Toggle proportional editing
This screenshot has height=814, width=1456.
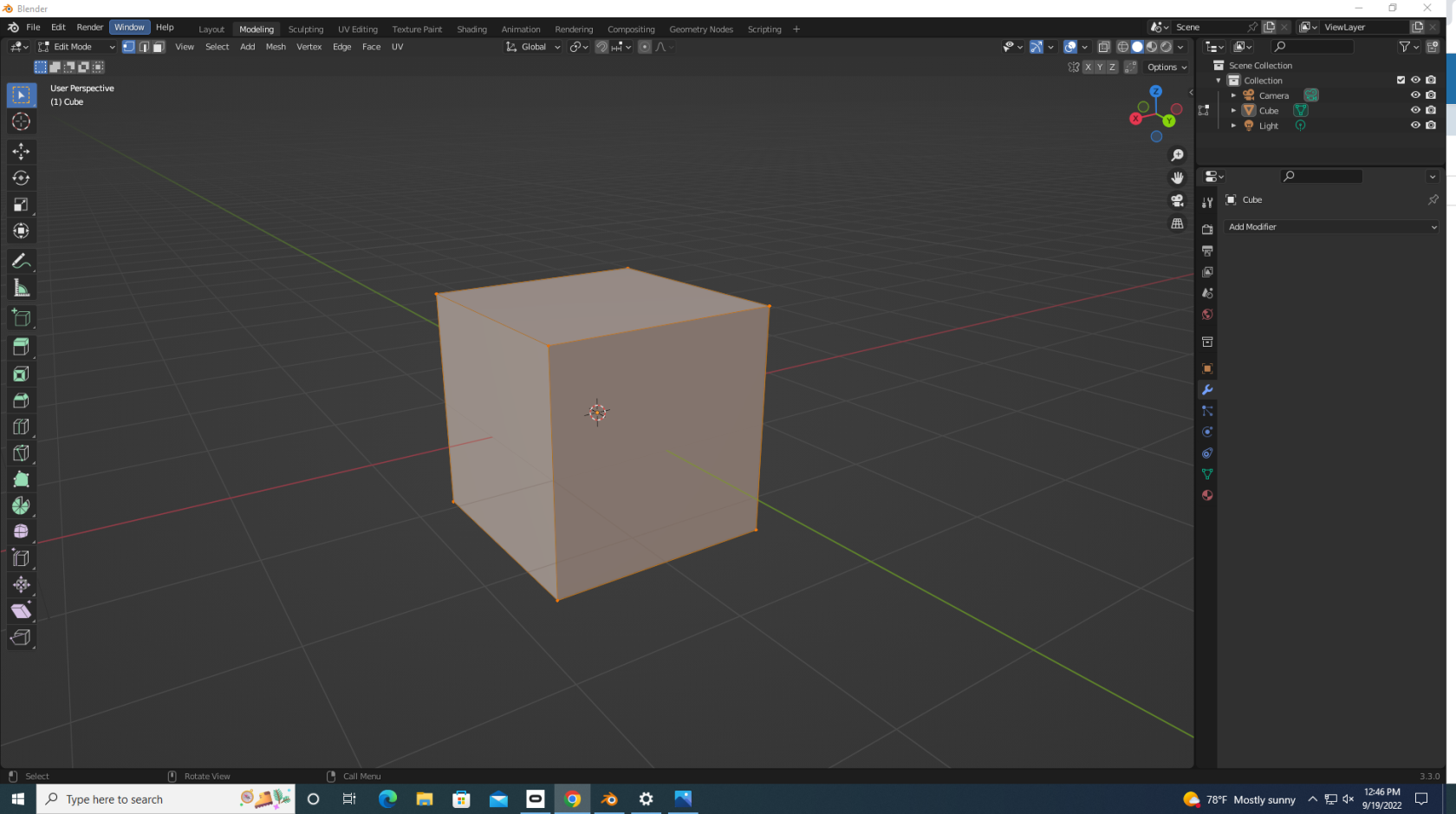(645, 47)
